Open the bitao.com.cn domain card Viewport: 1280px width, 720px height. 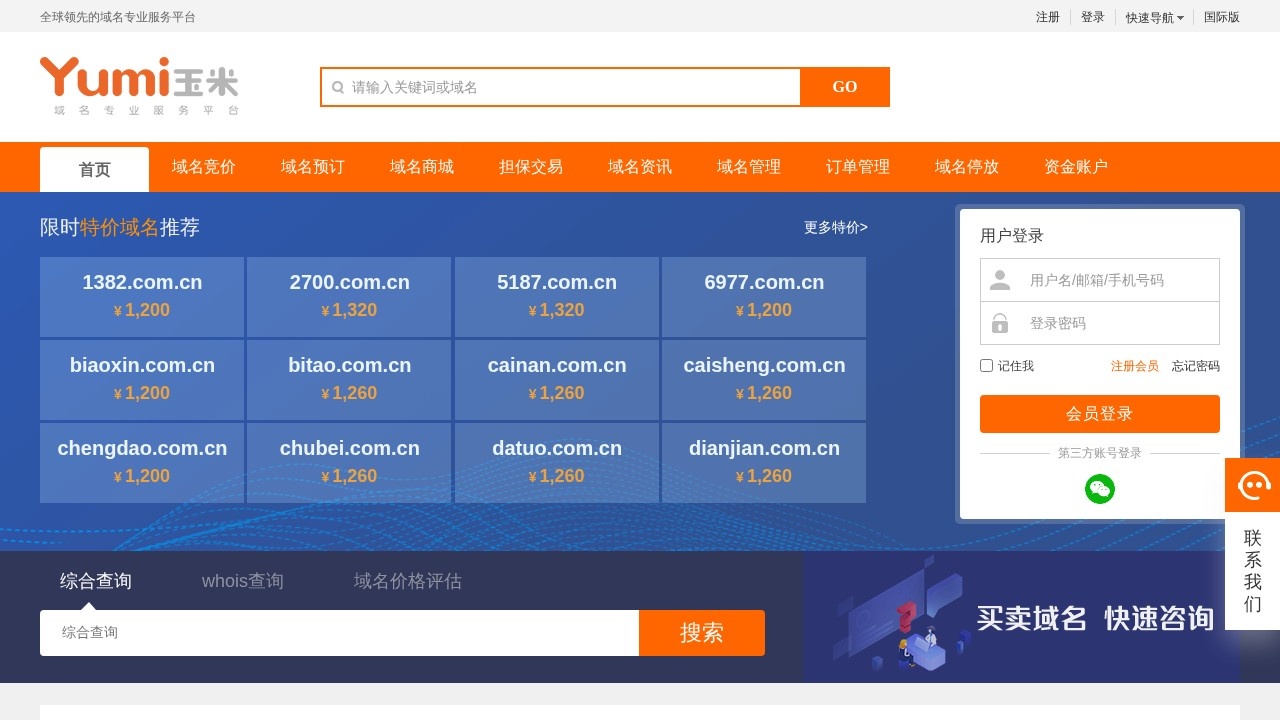click(349, 380)
